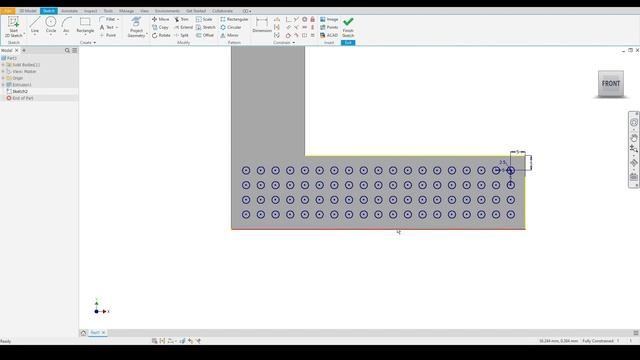Start a new 2D Sketch

point(13,27)
